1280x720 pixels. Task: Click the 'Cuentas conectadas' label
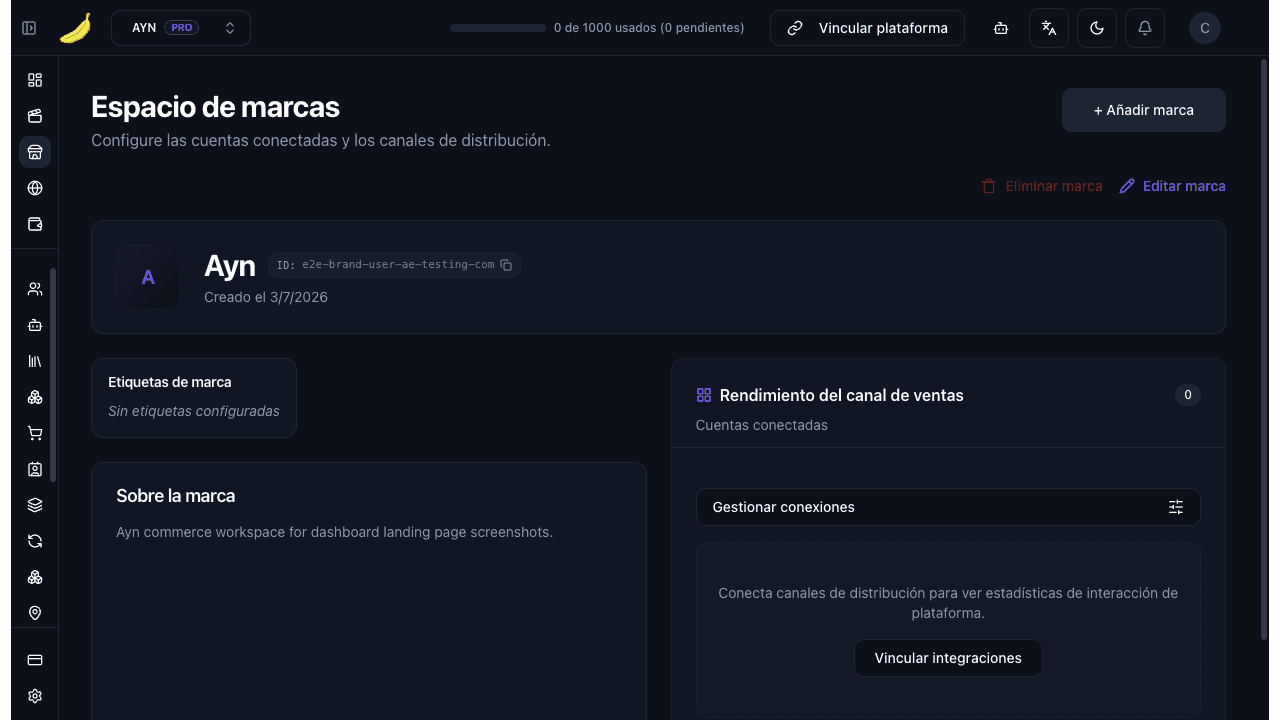pyautogui.click(x=762, y=425)
